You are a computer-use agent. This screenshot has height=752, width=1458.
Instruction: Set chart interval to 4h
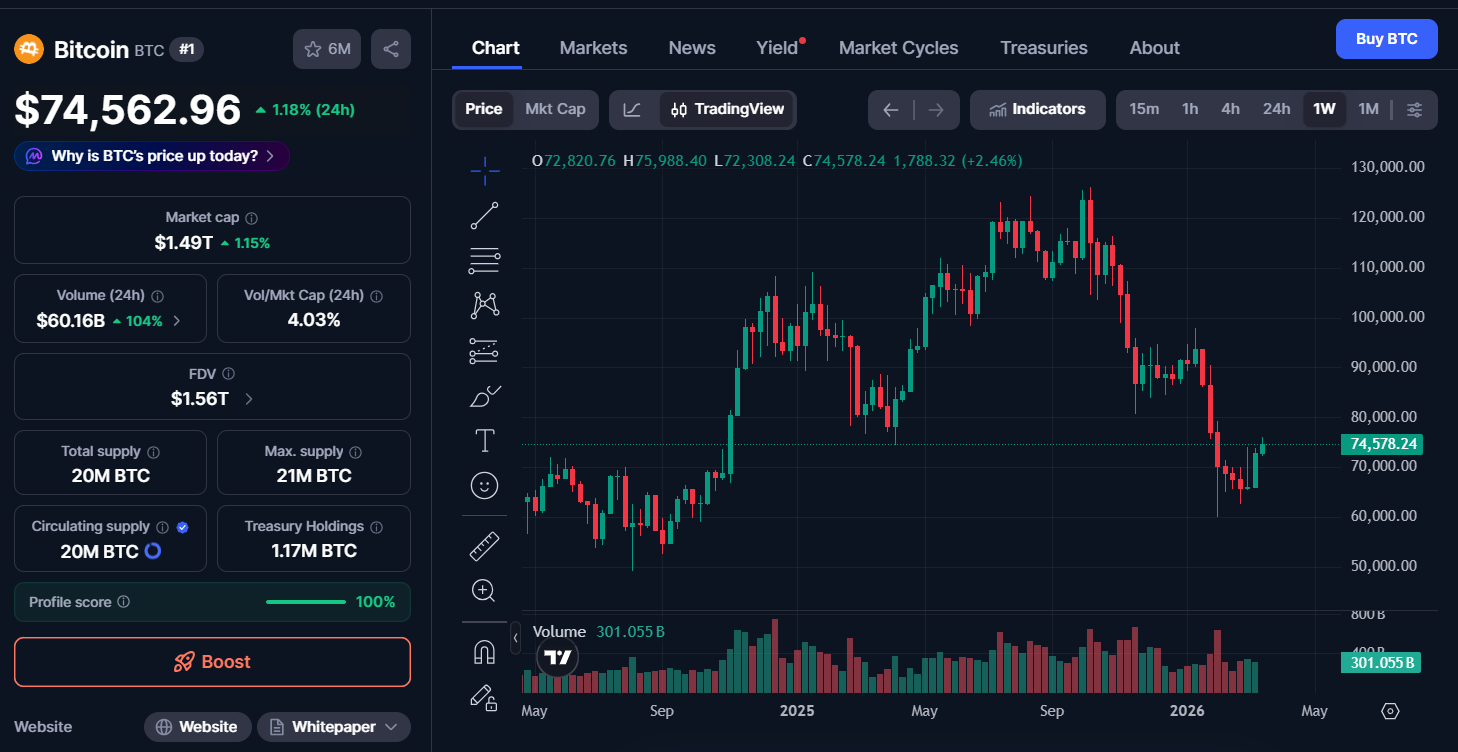tap(1231, 109)
